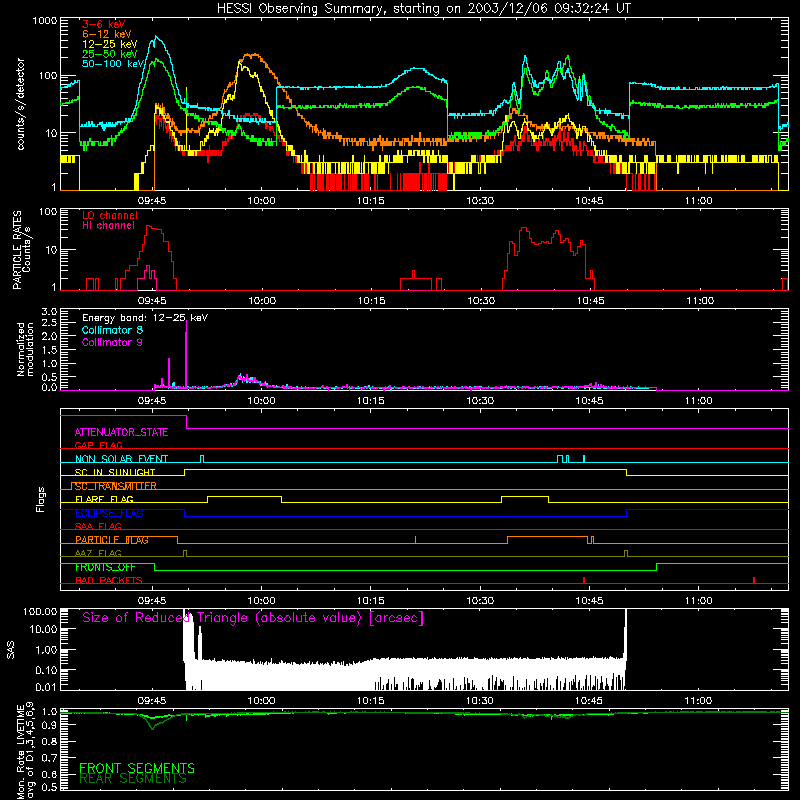The image size is (800, 800).
Task: Click the FRONT SEGMENTS legend label
Action: pos(137,768)
